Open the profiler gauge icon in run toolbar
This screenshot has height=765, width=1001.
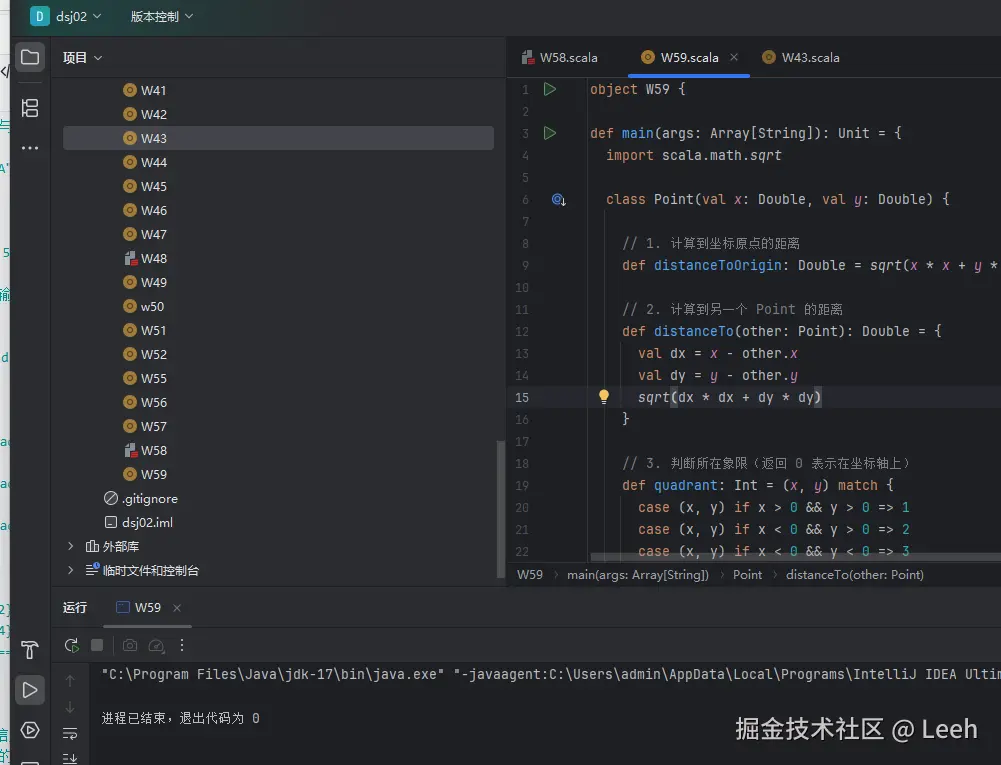[x=156, y=645]
